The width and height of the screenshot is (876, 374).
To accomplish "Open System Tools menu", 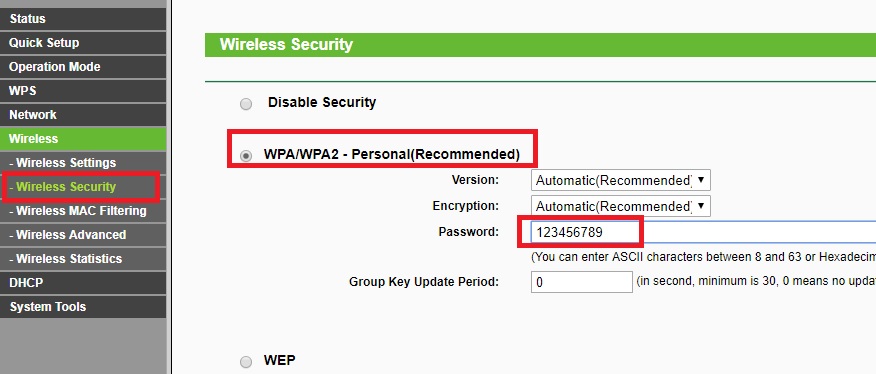I will 83,307.
